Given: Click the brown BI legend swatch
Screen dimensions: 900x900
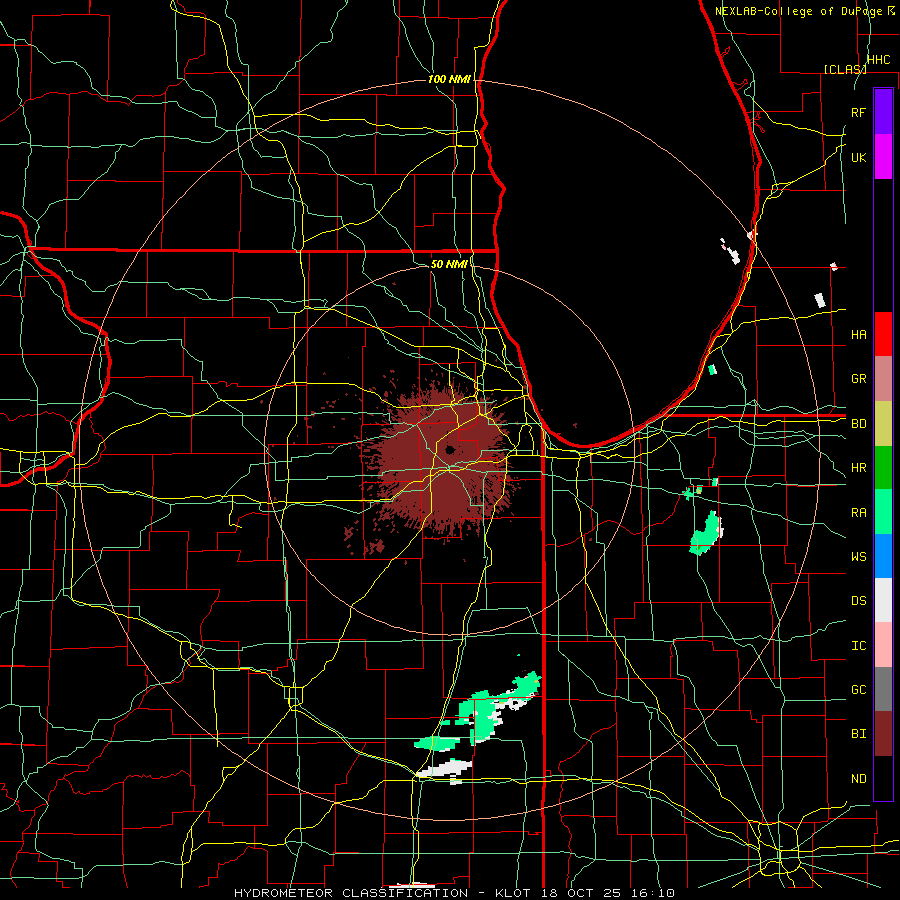Looking at the screenshot, I should tap(883, 734).
